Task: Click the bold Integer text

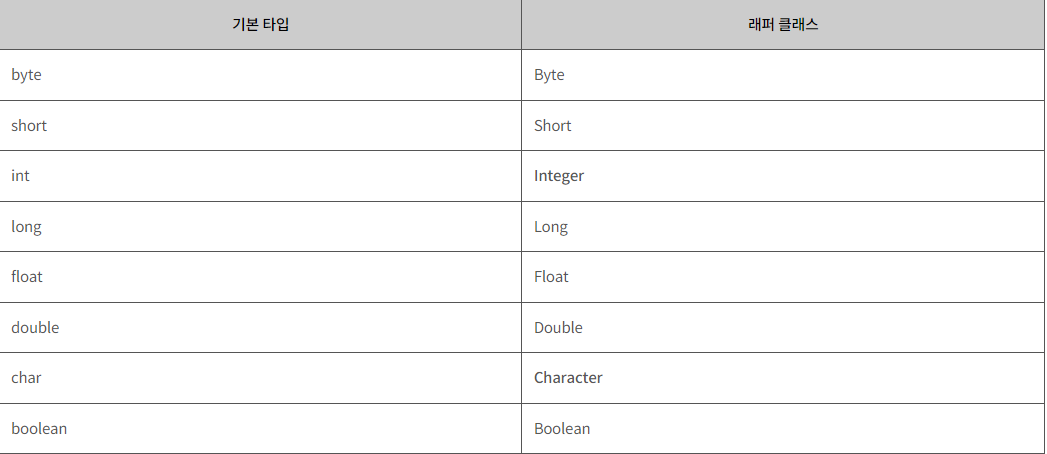Action: tap(559, 176)
